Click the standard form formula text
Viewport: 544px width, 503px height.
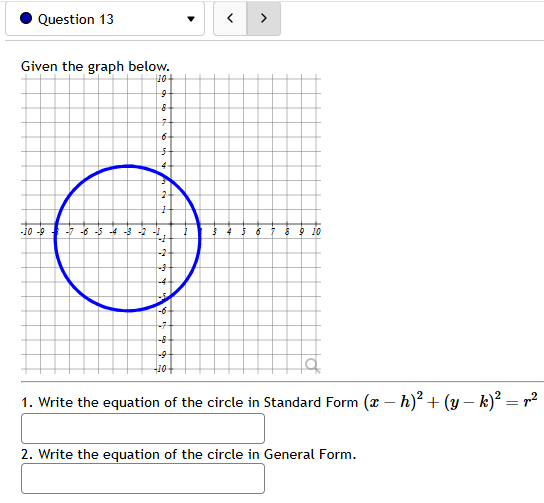tap(450, 402)
